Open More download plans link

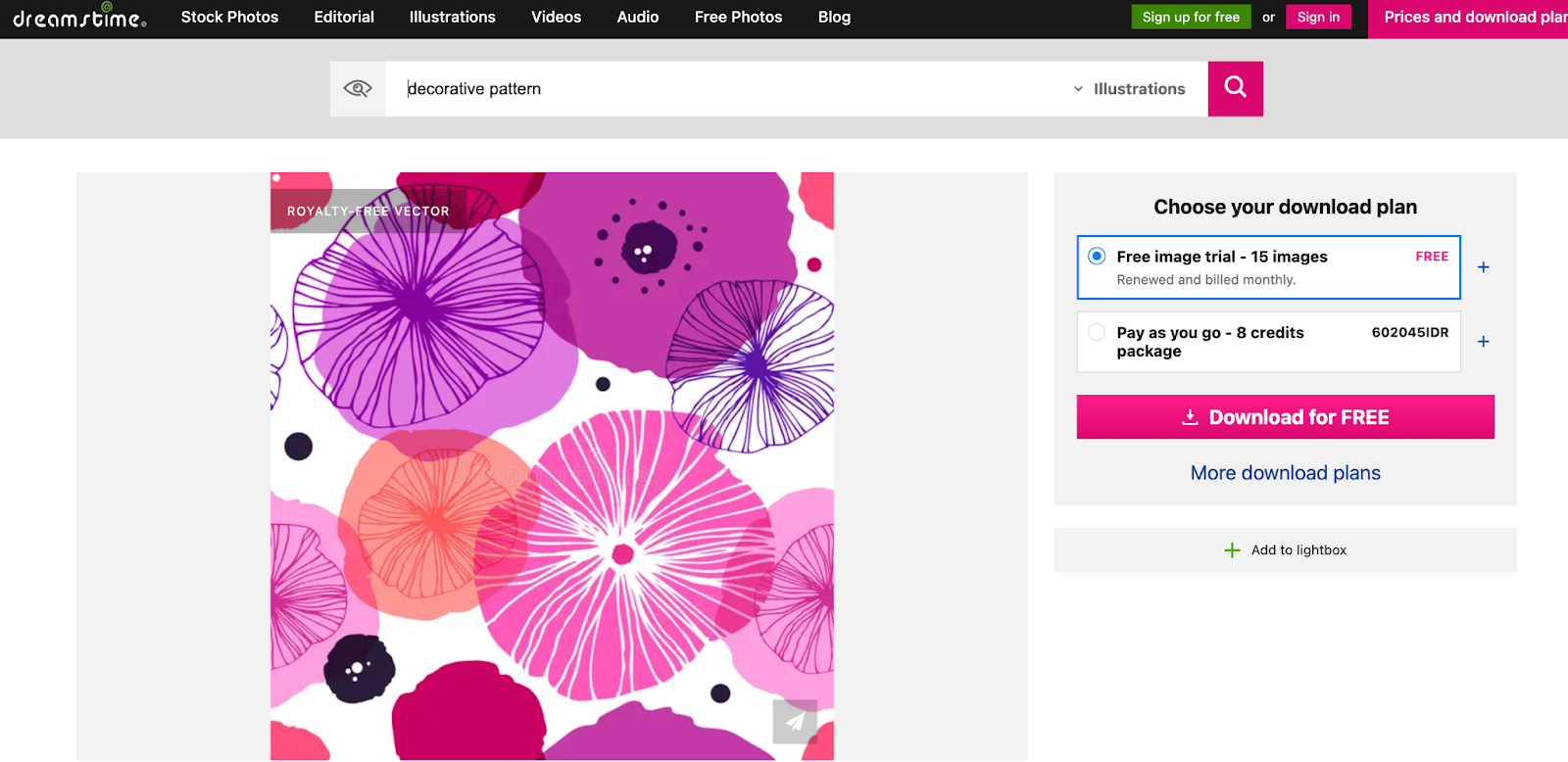[1285, 473]
